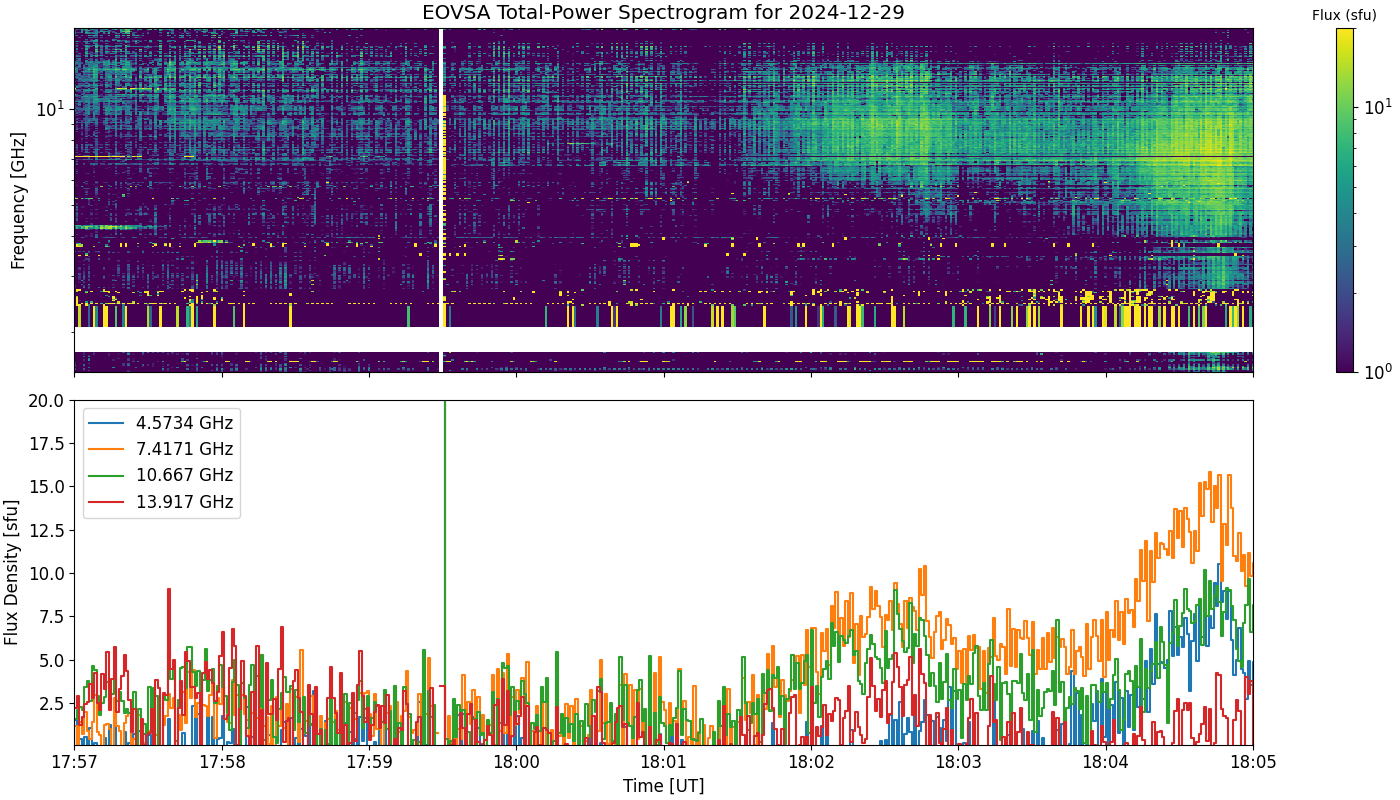Click the Flux (sfu) colorbar label
Viewport: 1400px width, 800px height.
tap(1344, 14)
